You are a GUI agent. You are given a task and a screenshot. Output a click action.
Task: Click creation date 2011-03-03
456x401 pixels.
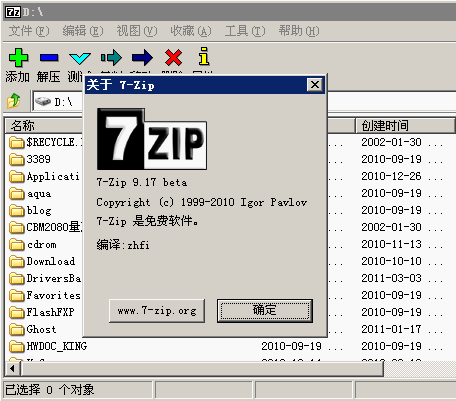click(391, 278)
